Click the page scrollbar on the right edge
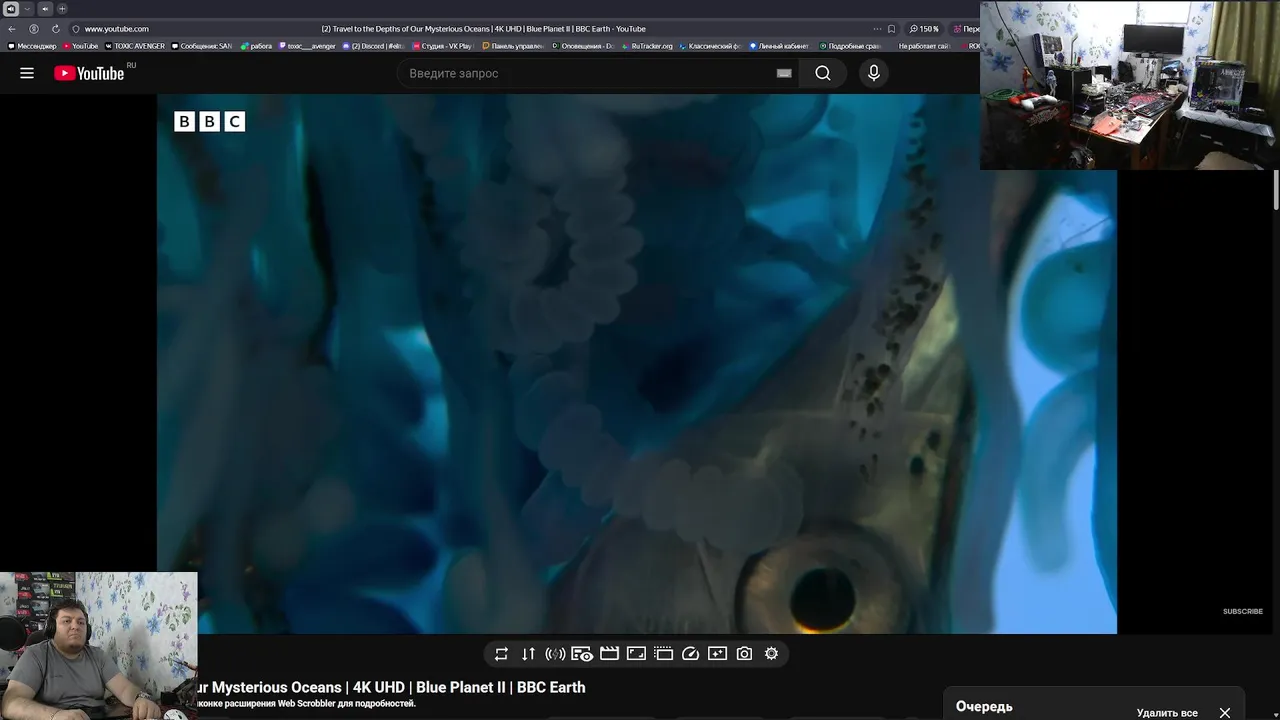This screenshot has width=1280, height=720. (1276, 190)
